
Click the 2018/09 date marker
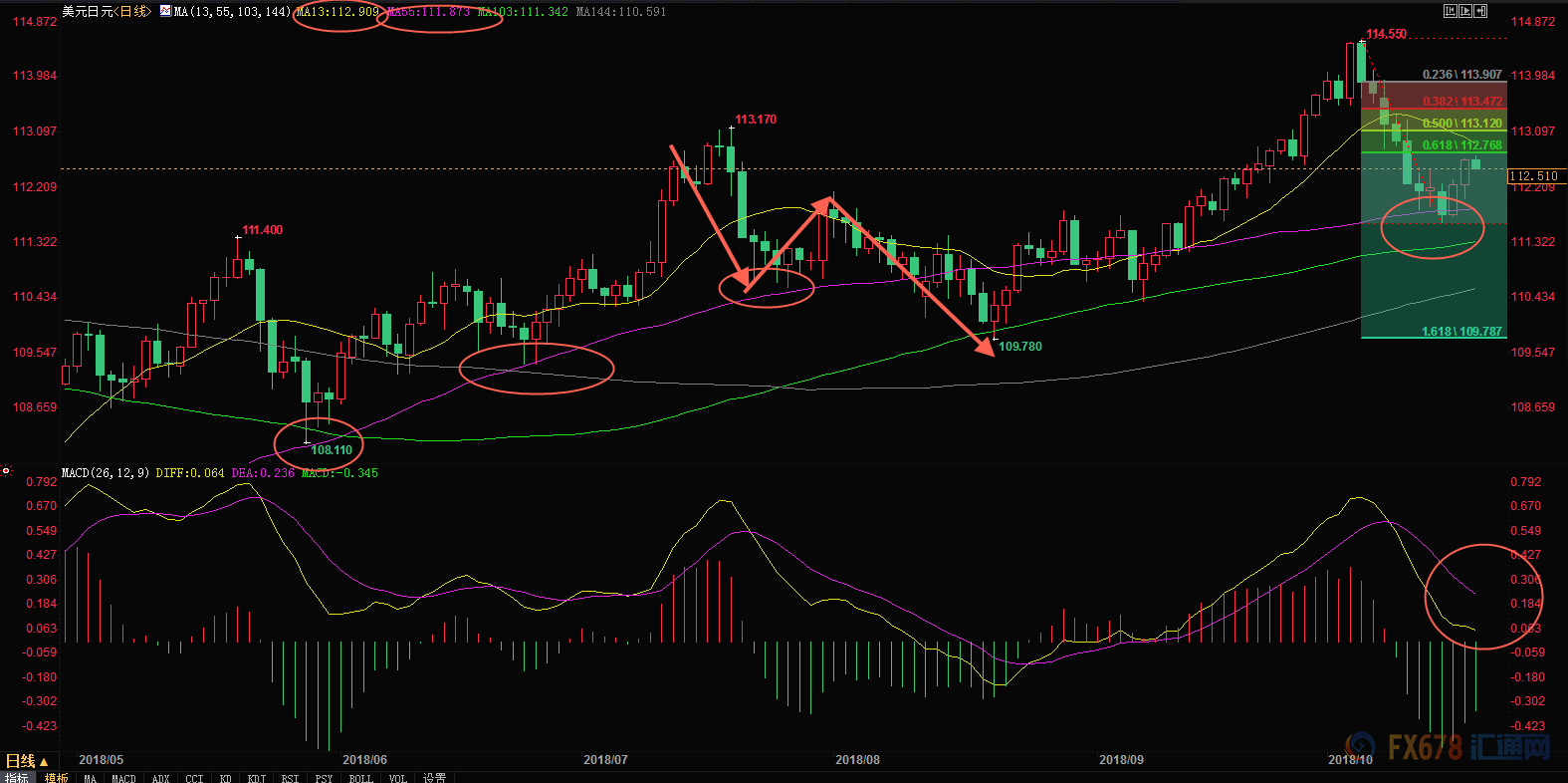tap(1121, 760)
